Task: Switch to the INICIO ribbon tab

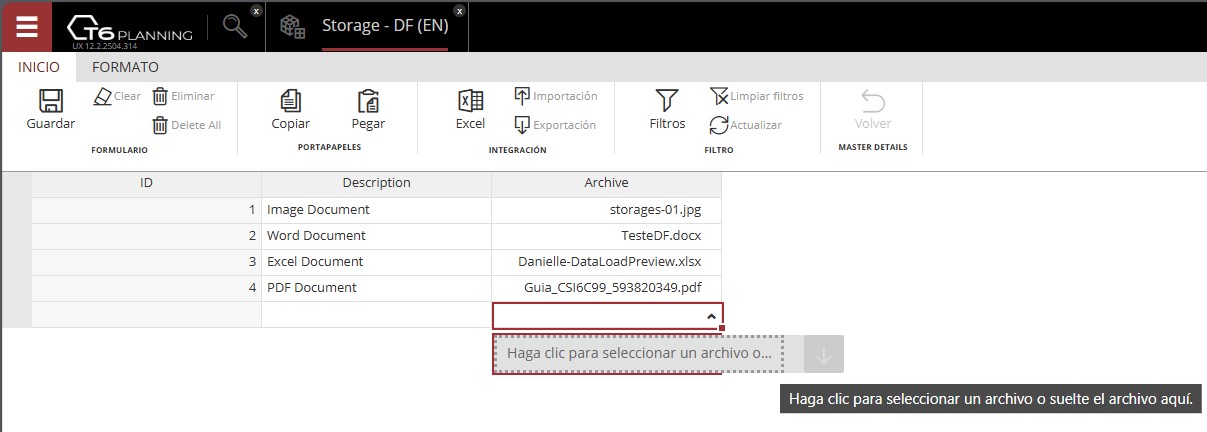Action: tap(39, 67)
